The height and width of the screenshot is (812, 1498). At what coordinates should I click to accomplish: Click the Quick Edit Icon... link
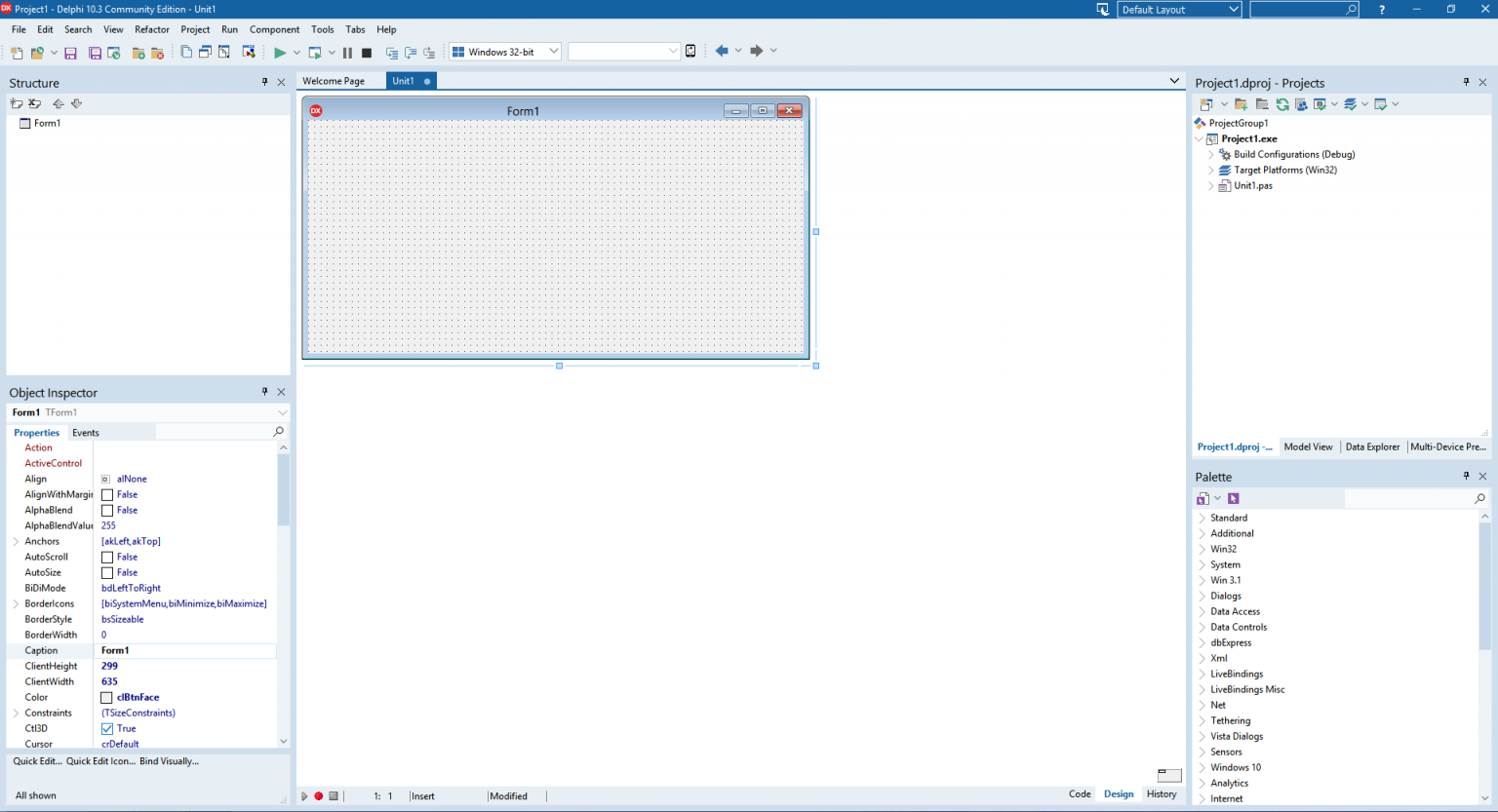(x=100, y=761)
